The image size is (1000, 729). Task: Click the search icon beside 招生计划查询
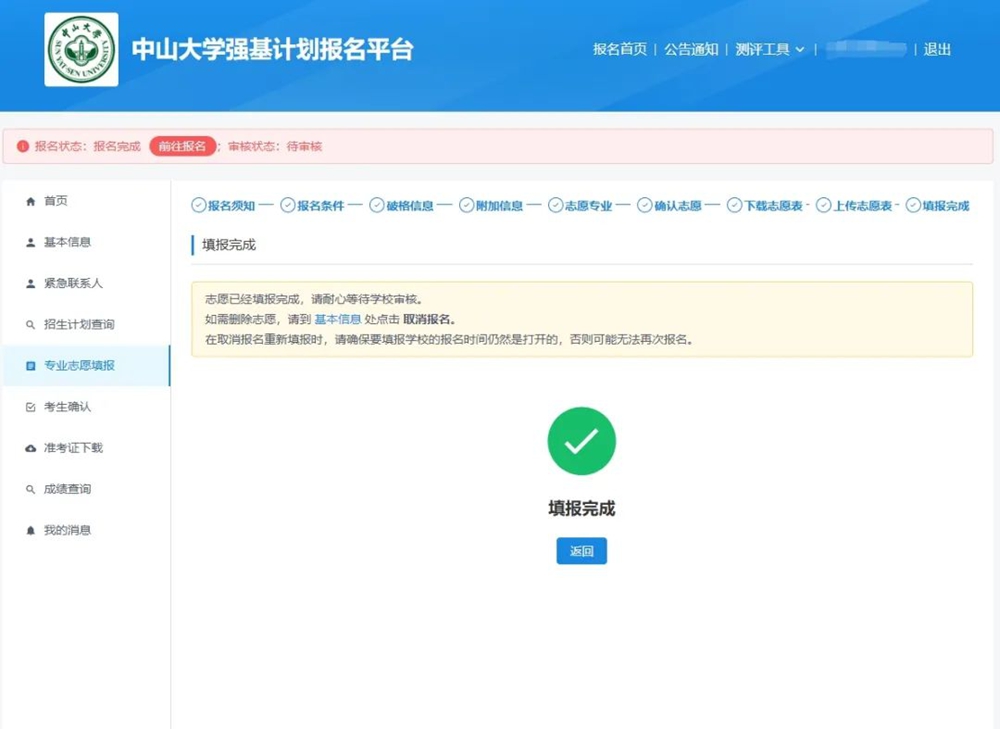[30, 325]
